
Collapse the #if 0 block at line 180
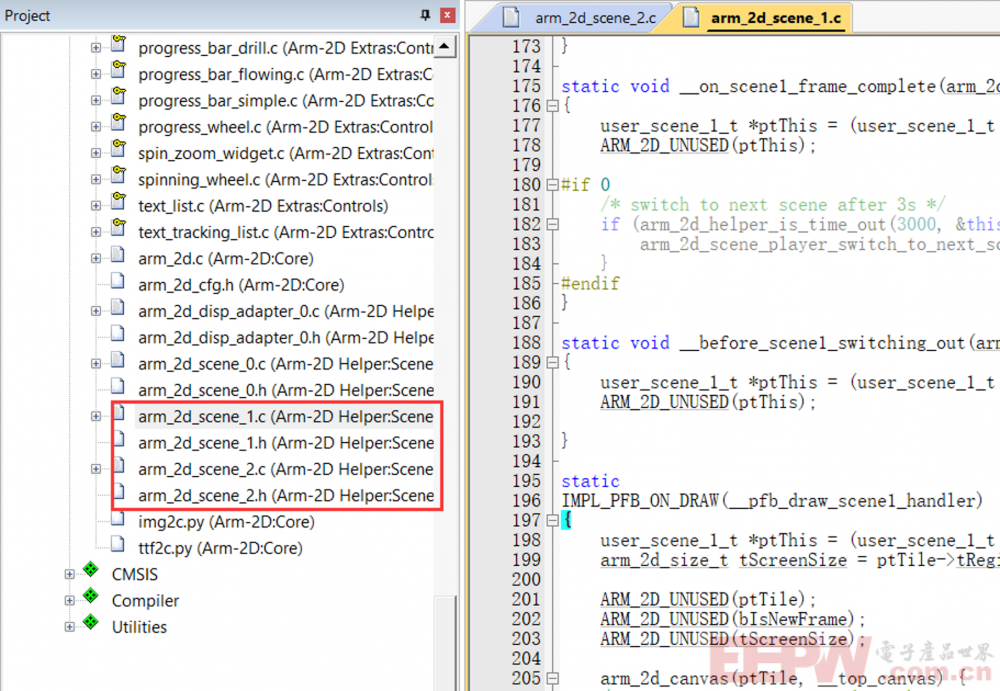(552, 185)
